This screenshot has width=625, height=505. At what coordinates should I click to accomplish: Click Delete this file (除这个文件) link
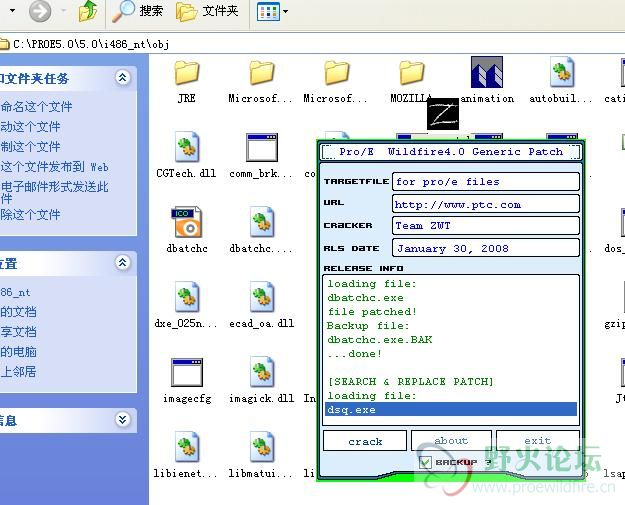pos(30,215)
